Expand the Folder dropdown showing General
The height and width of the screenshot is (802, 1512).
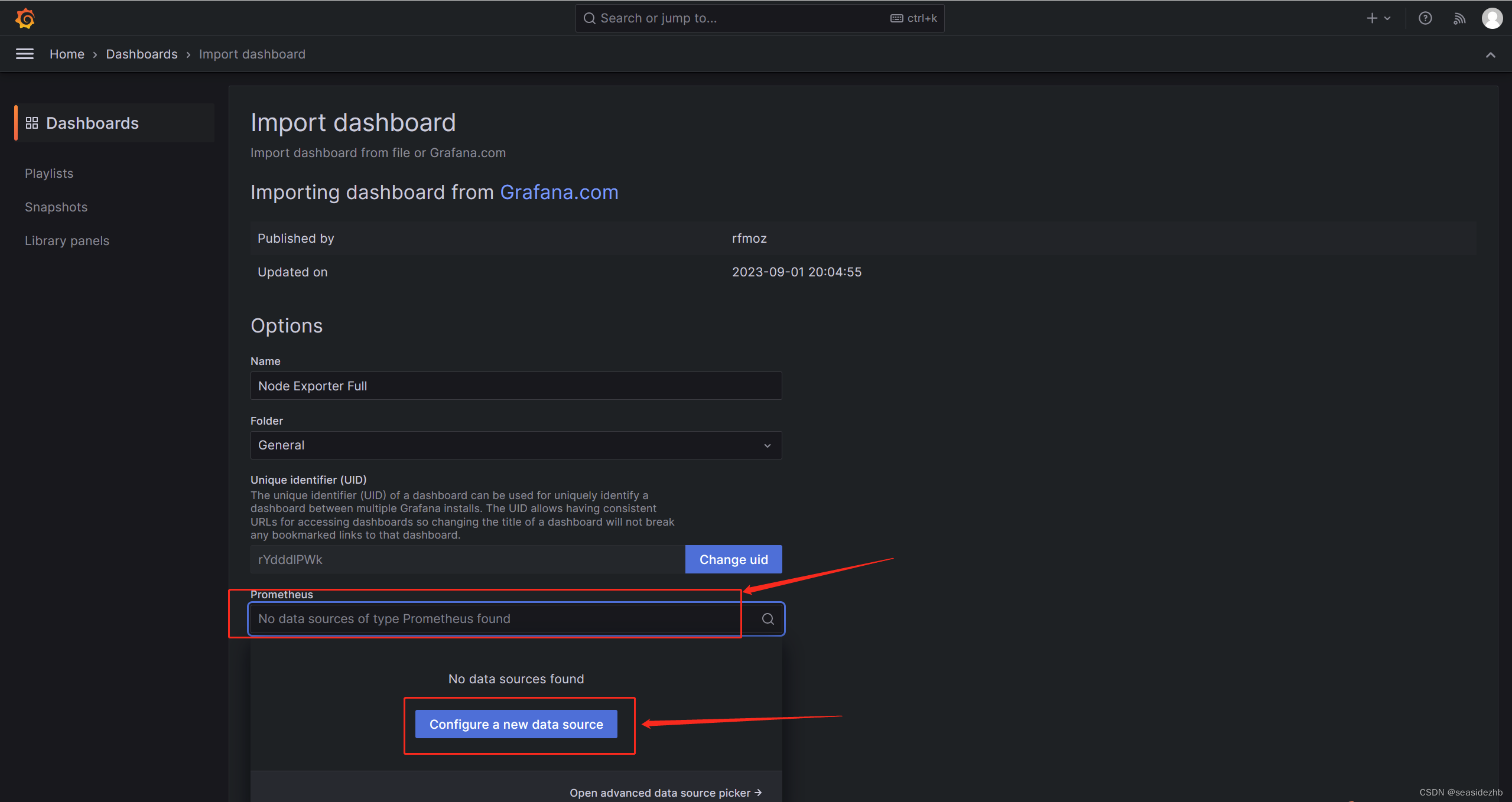tap(516, 445)
